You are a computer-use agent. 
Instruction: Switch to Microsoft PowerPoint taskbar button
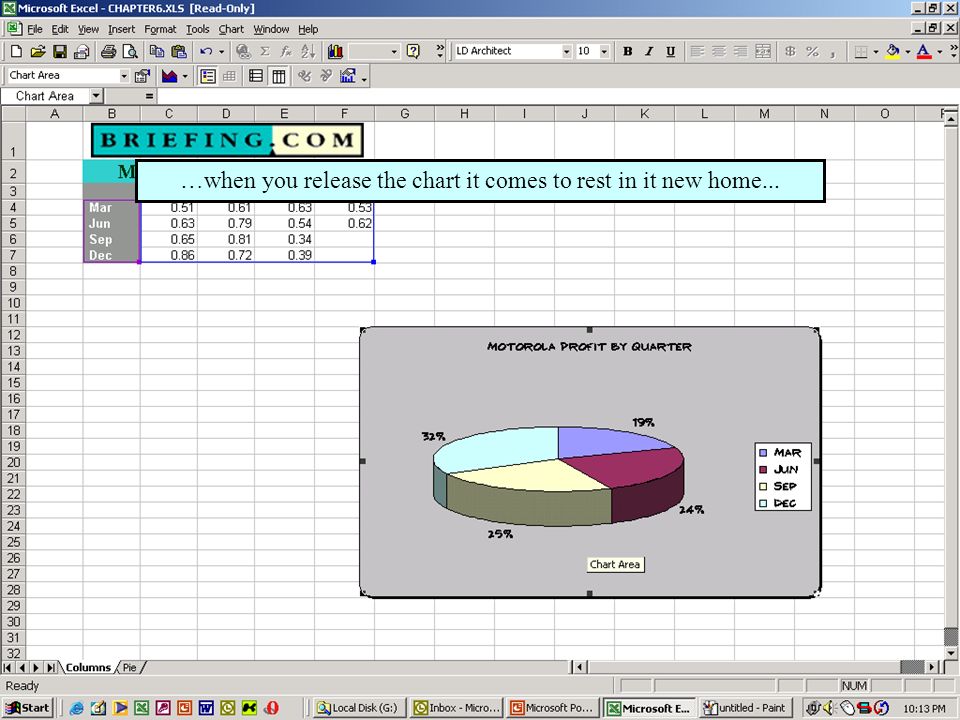[553, 708]
